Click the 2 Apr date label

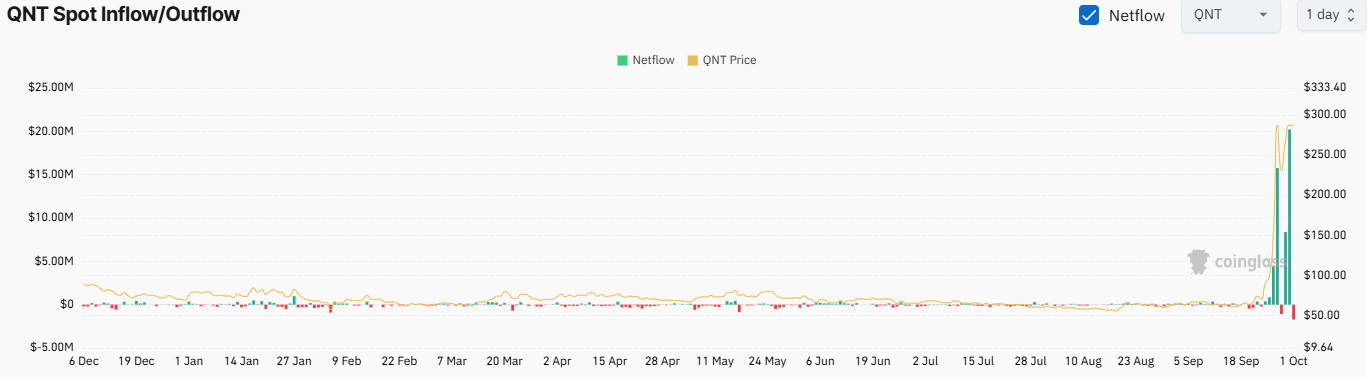tap(557, 361)
